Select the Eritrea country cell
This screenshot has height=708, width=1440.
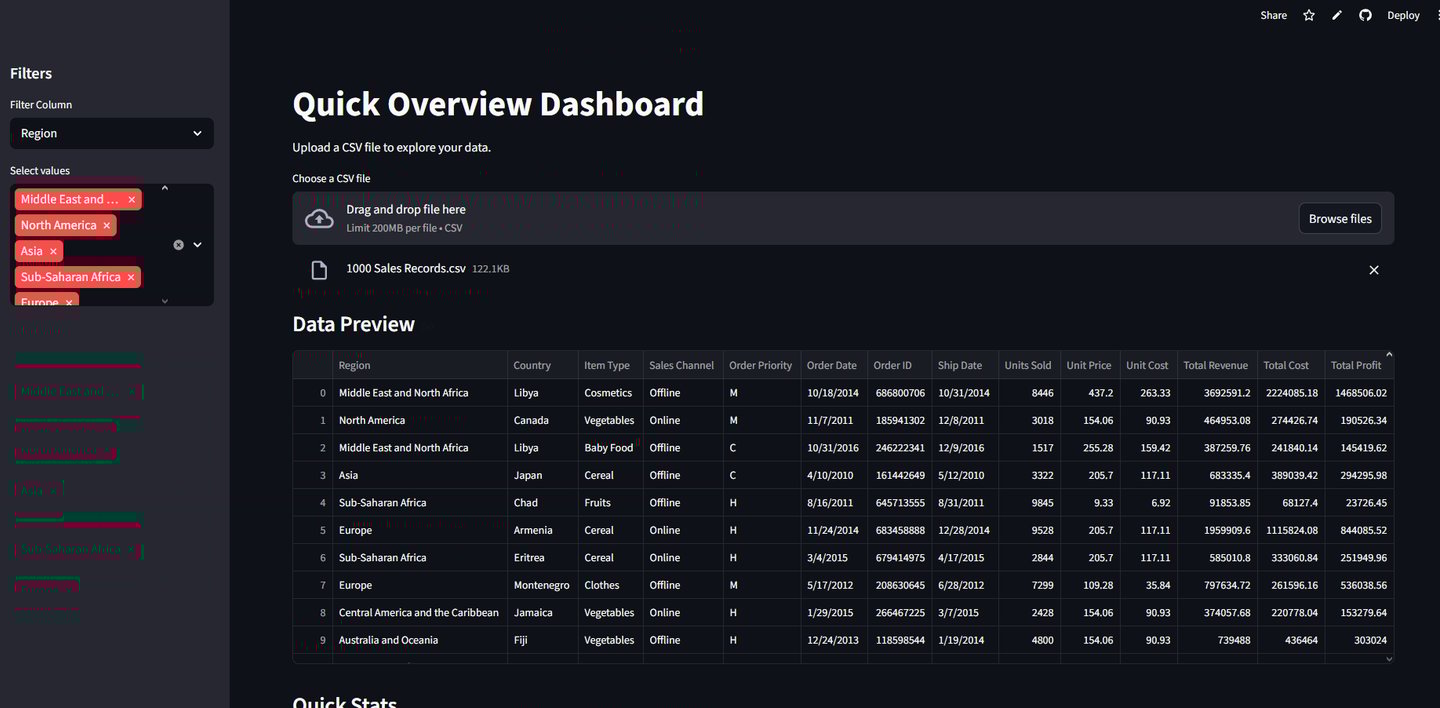point(543,558)
